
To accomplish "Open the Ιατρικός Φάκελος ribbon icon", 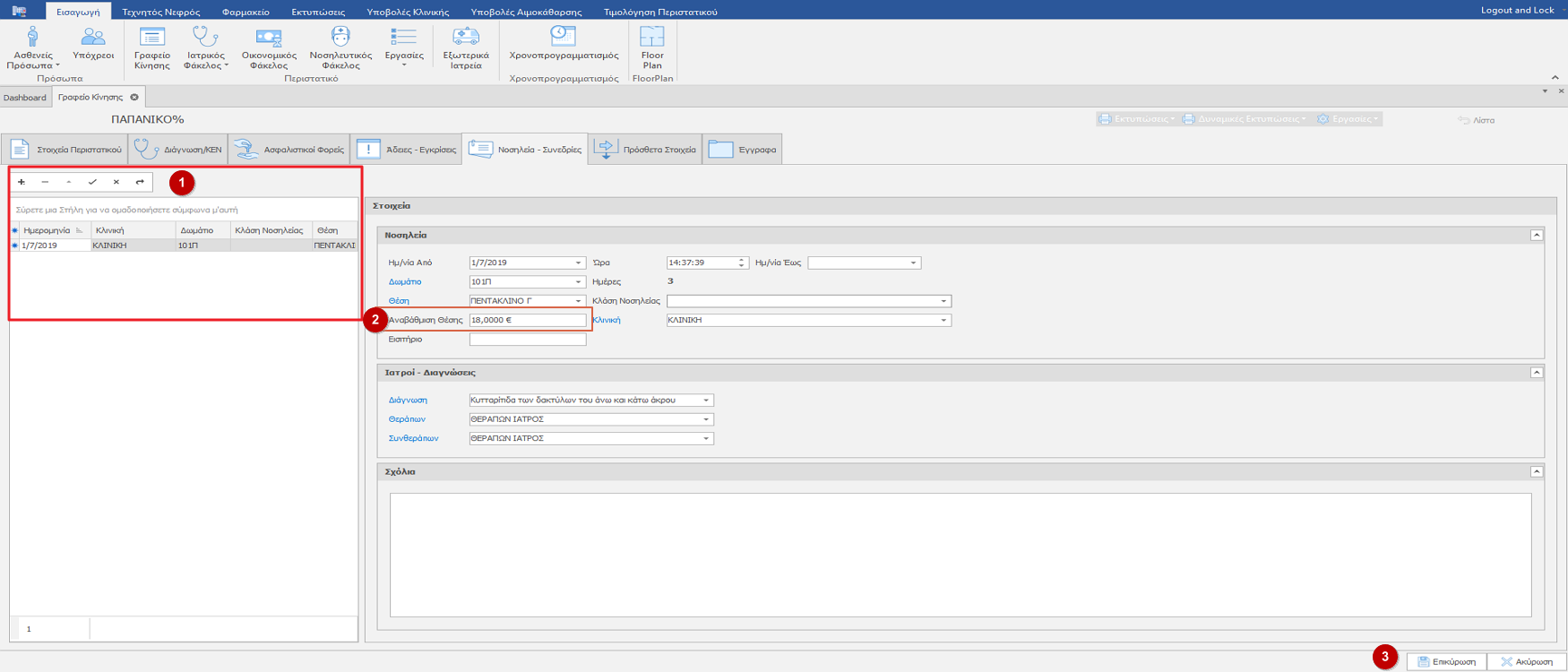I will pyautogui.click(x=205, y=47).
